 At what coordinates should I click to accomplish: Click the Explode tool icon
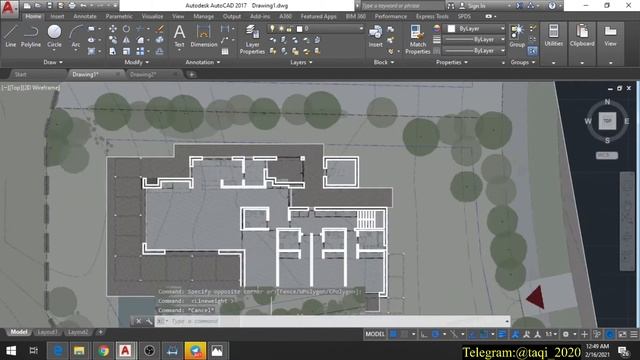[x=160, y=40]
